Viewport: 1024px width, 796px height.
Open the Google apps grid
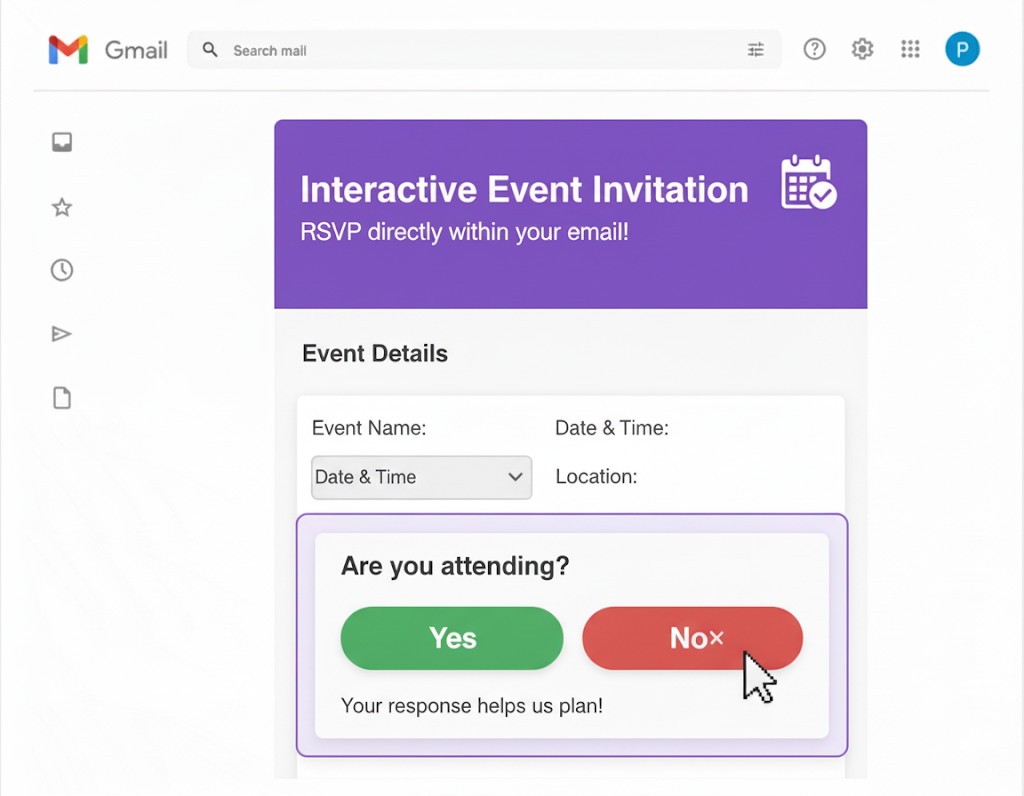910,49
